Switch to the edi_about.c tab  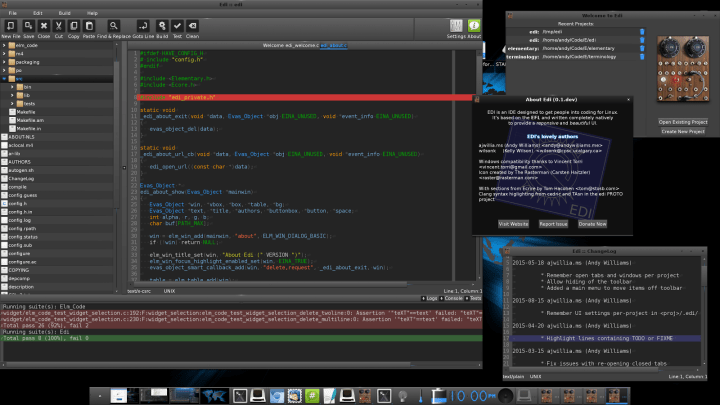tap(334, 45)
